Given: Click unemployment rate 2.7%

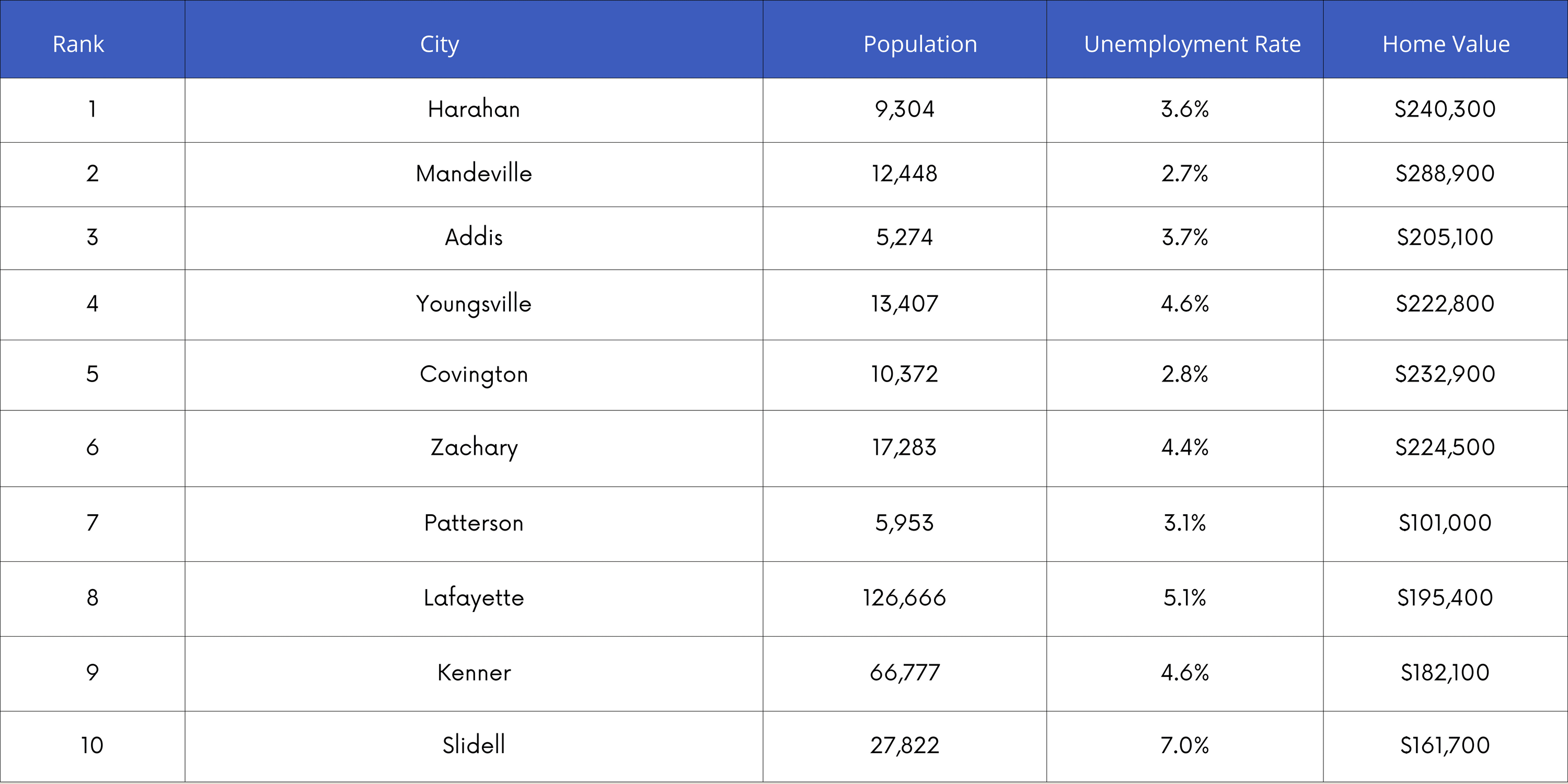Looking at the screenshot, I should pyautogui.click(x=1184, y=174).
